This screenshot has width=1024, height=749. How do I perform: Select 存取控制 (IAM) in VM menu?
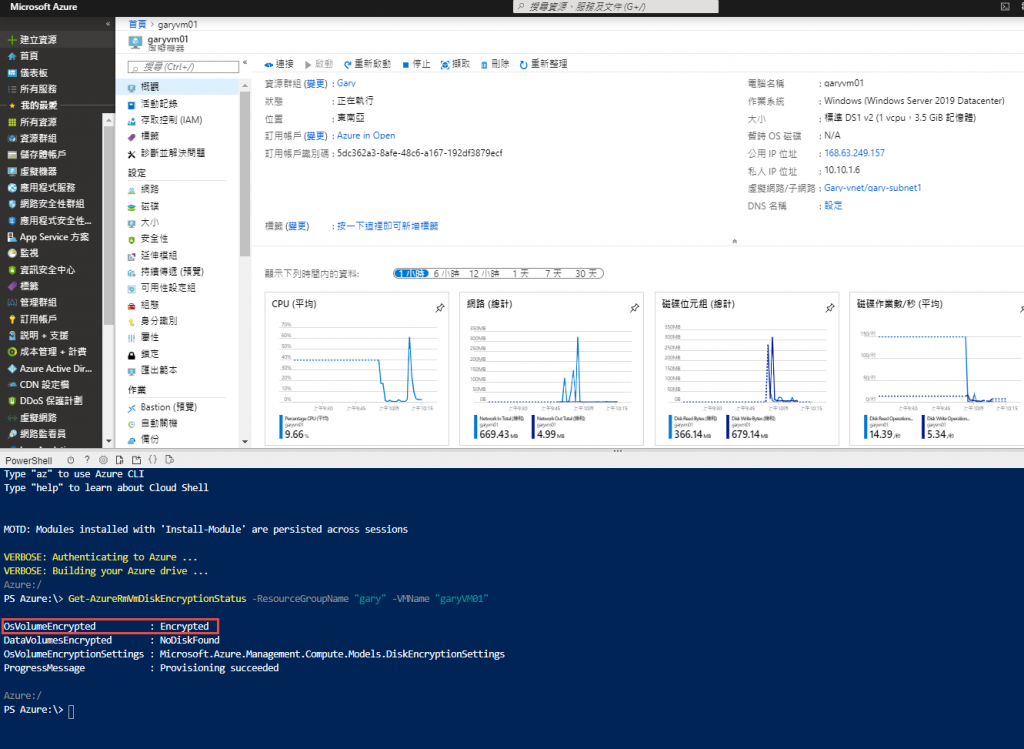coord(165,120)
